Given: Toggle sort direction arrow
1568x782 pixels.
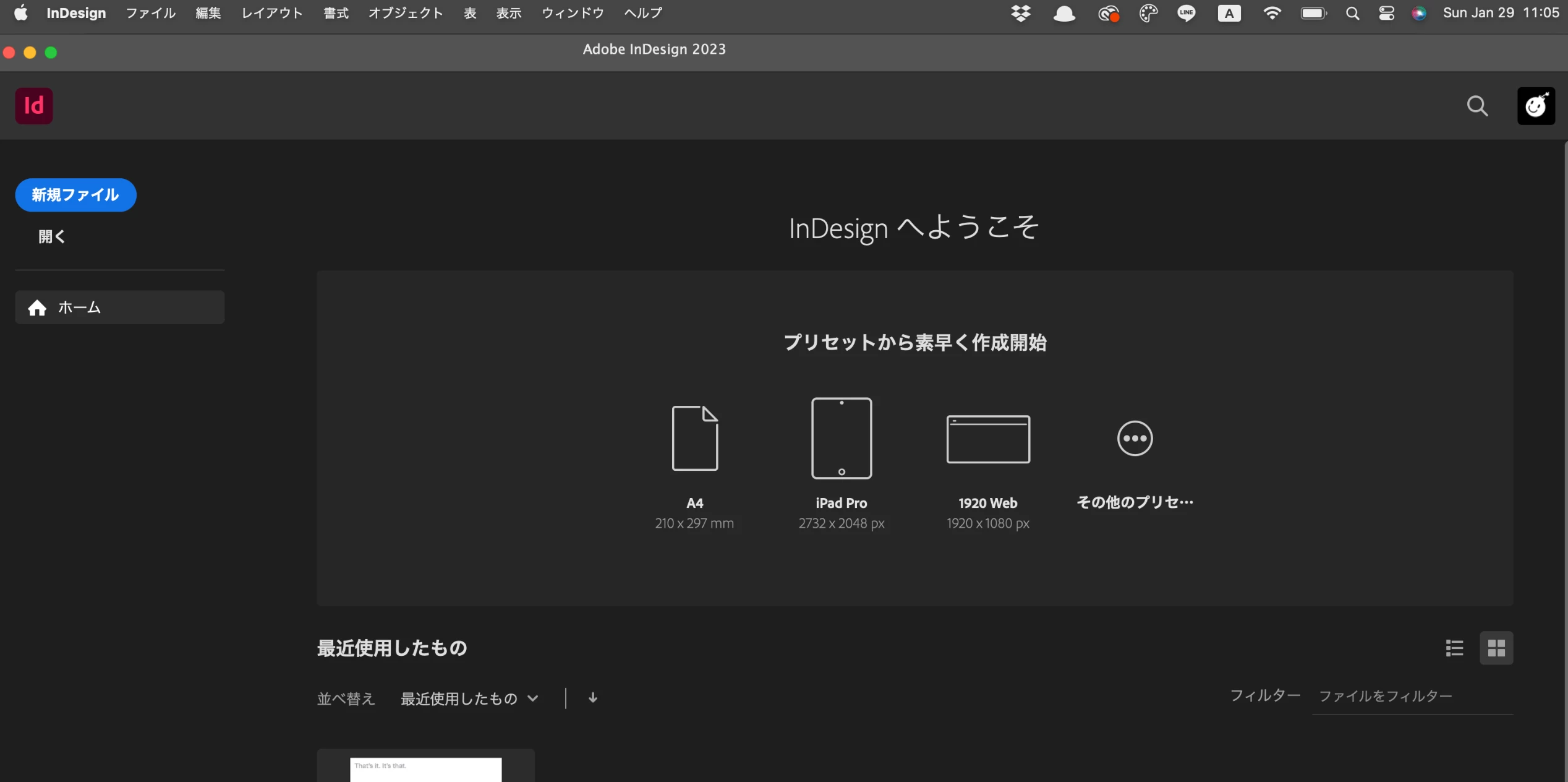Looking at the screenshot, I should [592, 698].
